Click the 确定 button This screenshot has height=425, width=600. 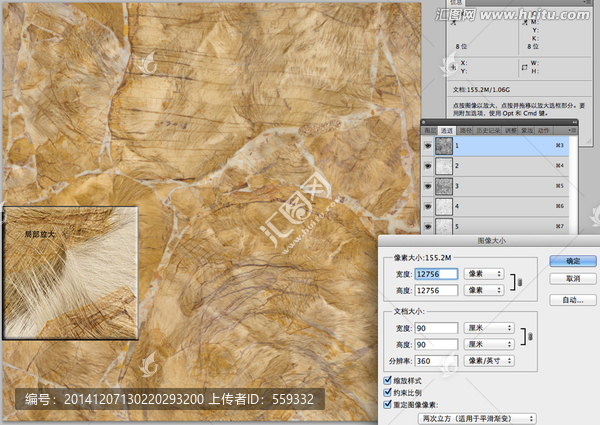coord(573,261)
